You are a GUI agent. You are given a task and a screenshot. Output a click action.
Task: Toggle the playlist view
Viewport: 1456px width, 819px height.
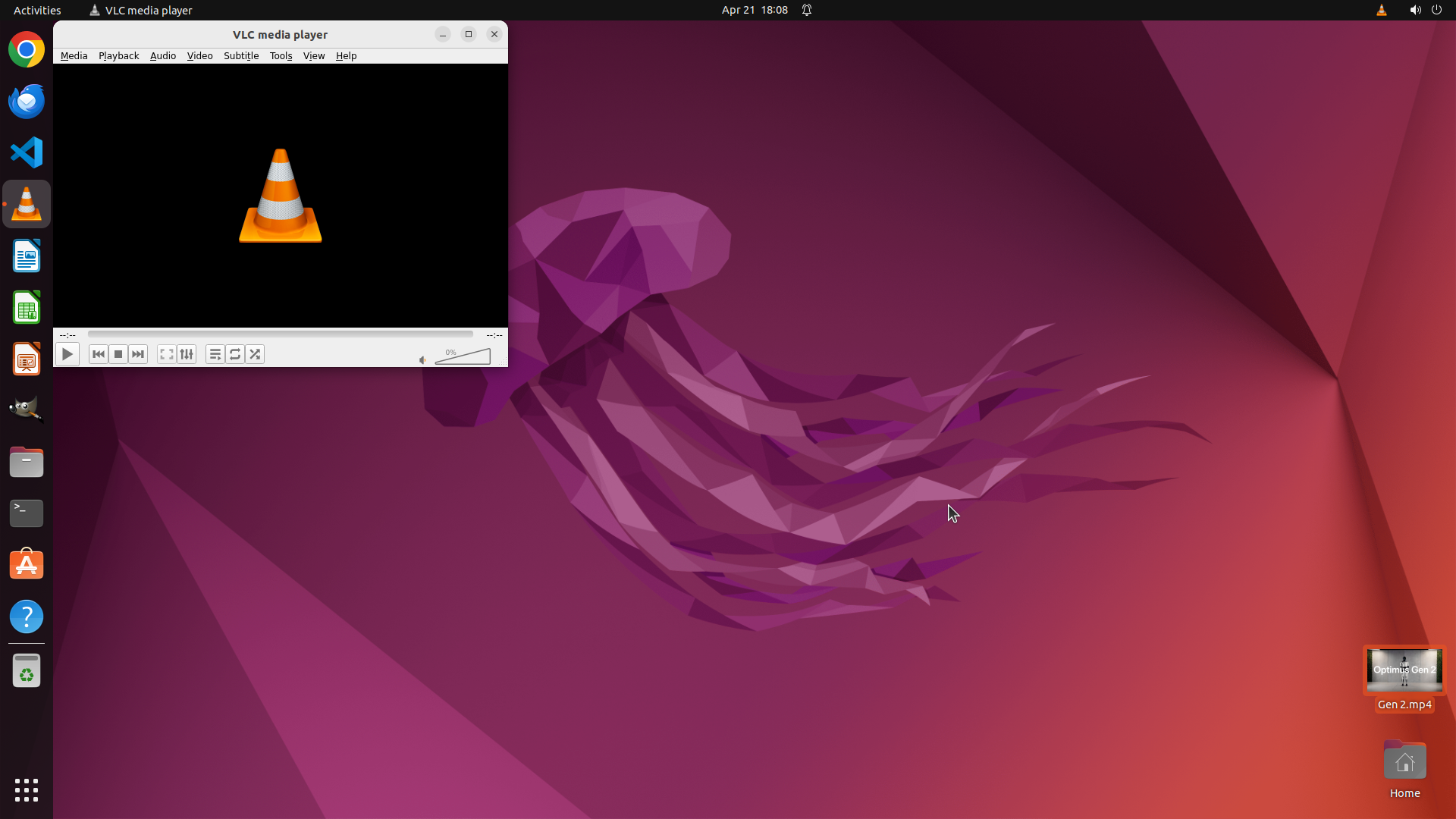(215, 354)
